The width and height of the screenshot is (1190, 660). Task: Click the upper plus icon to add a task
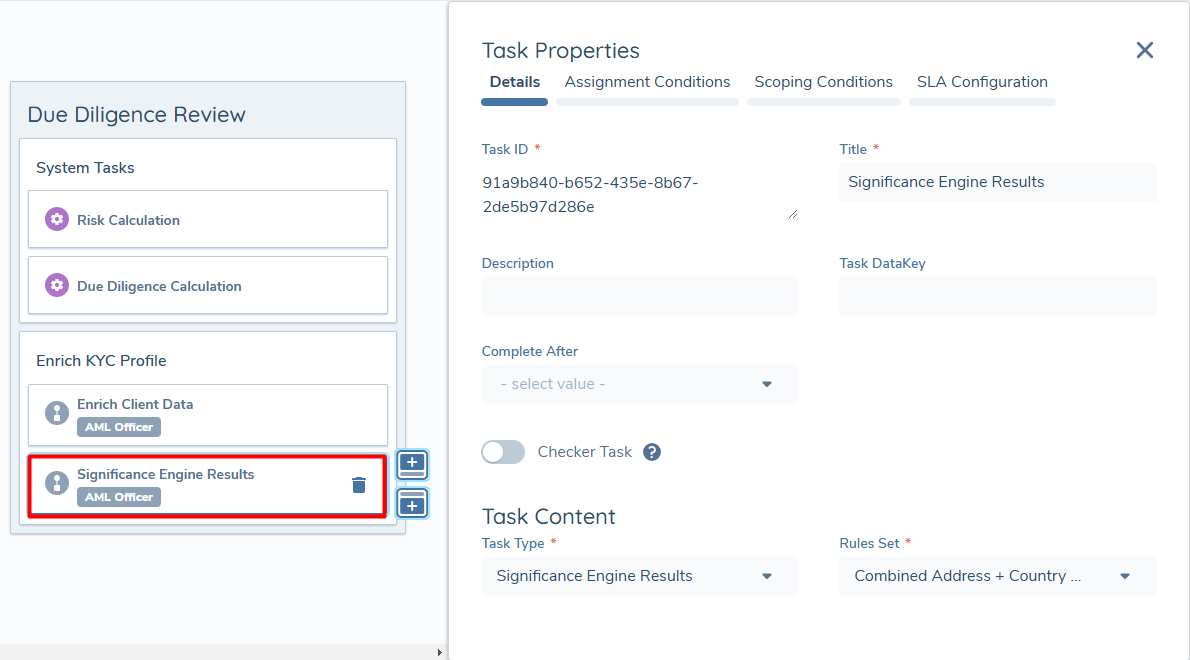coord(412,464)
